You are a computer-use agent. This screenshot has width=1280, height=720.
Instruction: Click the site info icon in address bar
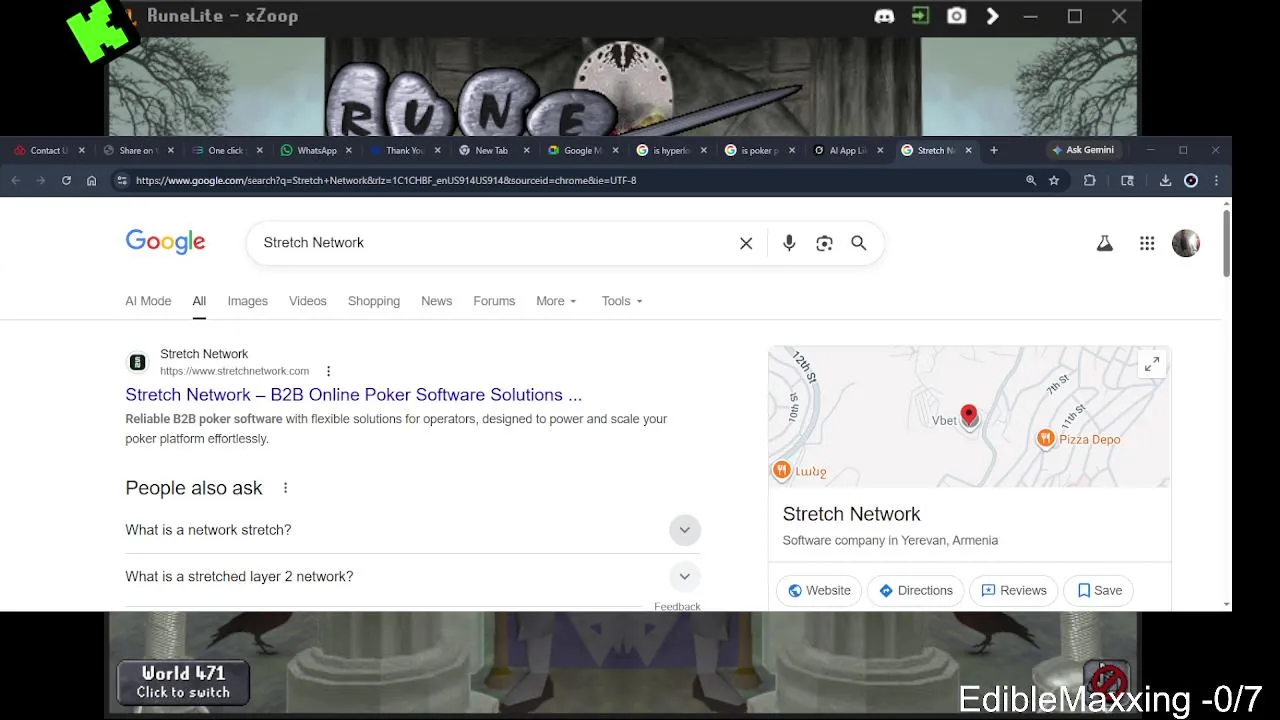[122, 181]
